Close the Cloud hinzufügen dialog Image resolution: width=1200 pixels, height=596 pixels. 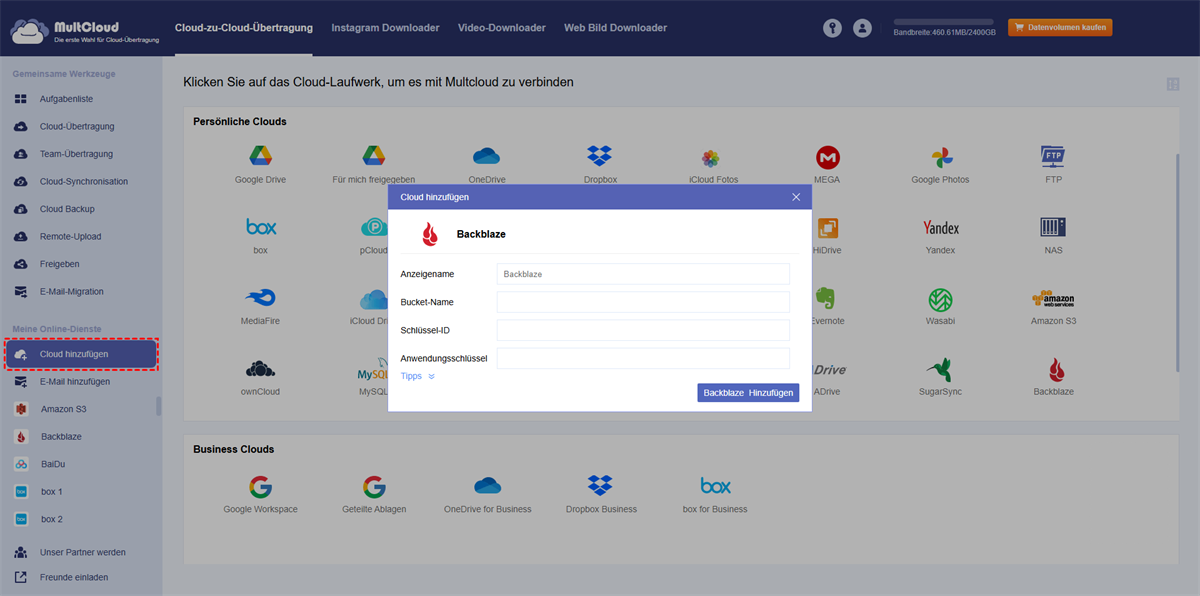[x=796, y=197]
